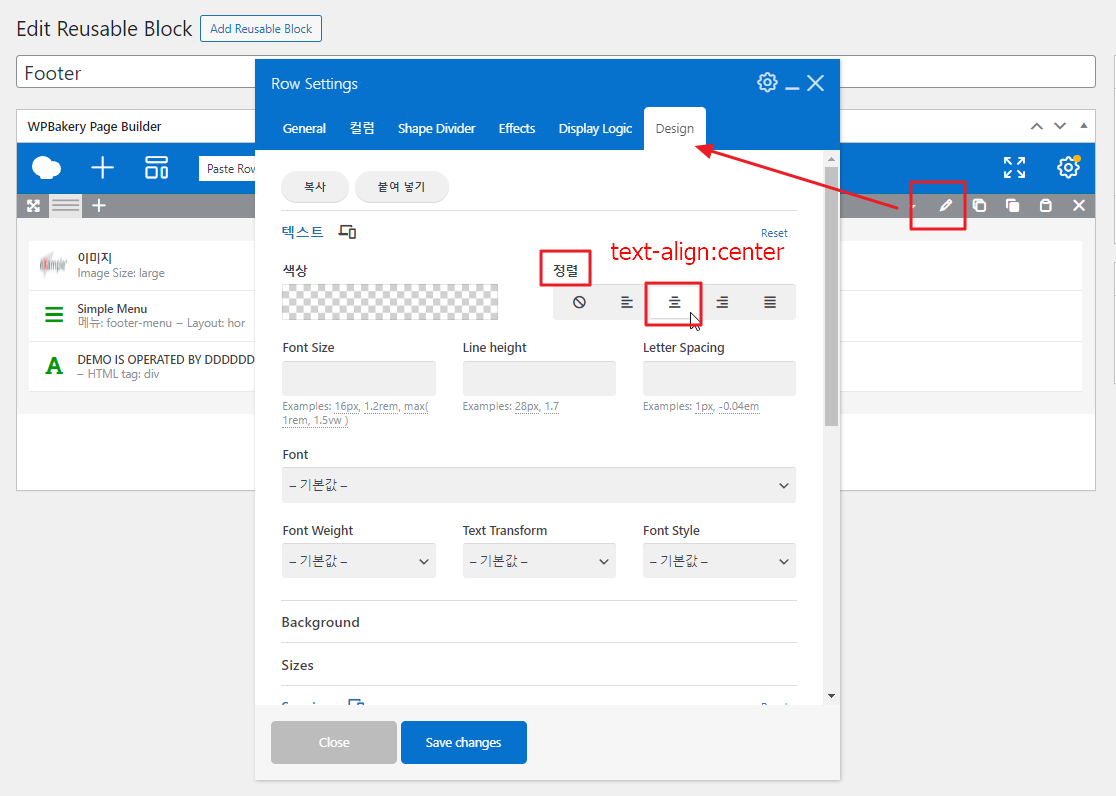Change the row column layout icon
The width and height of the screenshot is (1116, 796).
click(x=65, y=206)
